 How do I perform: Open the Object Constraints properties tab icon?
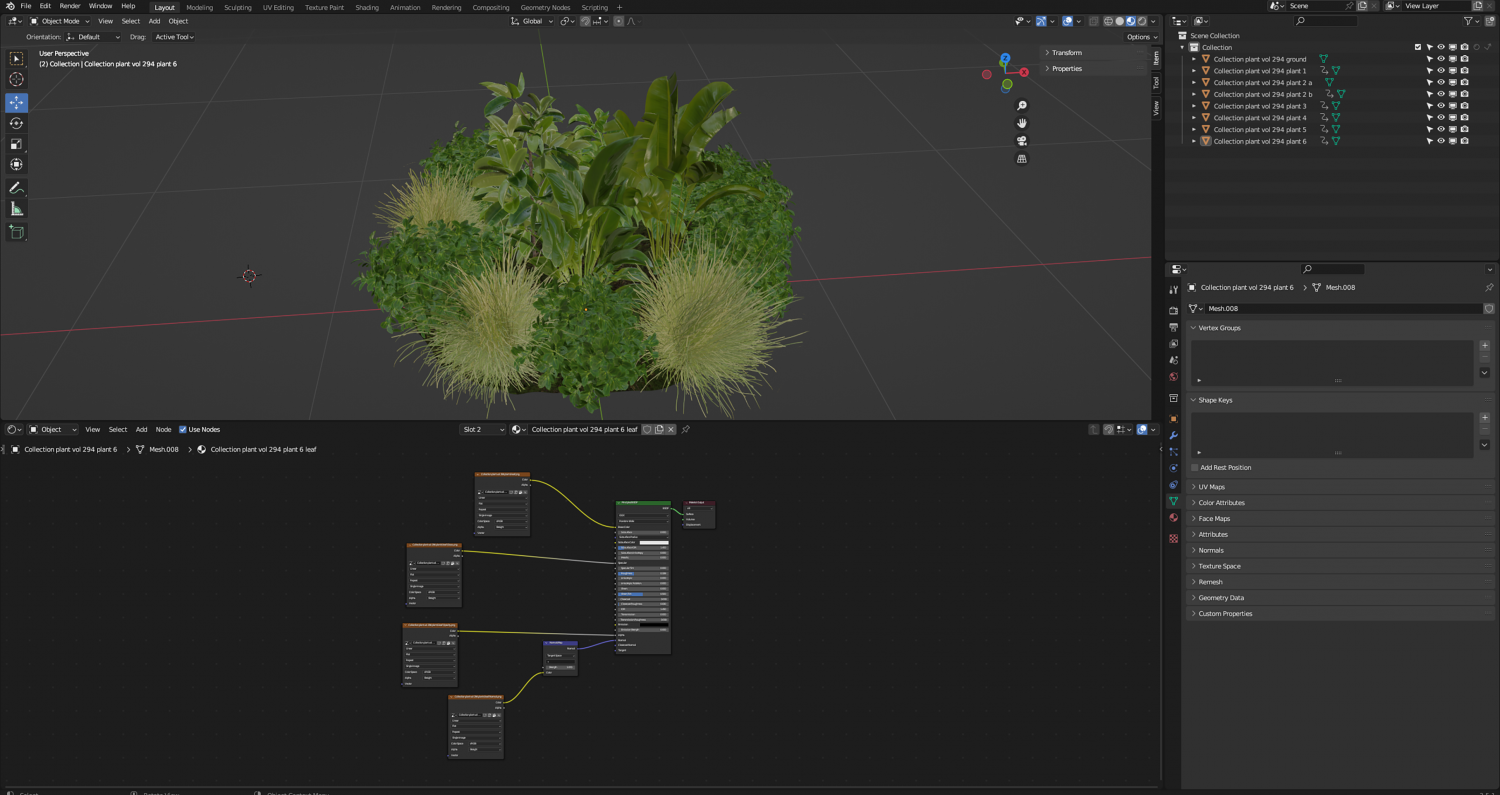click(1174, 485)
